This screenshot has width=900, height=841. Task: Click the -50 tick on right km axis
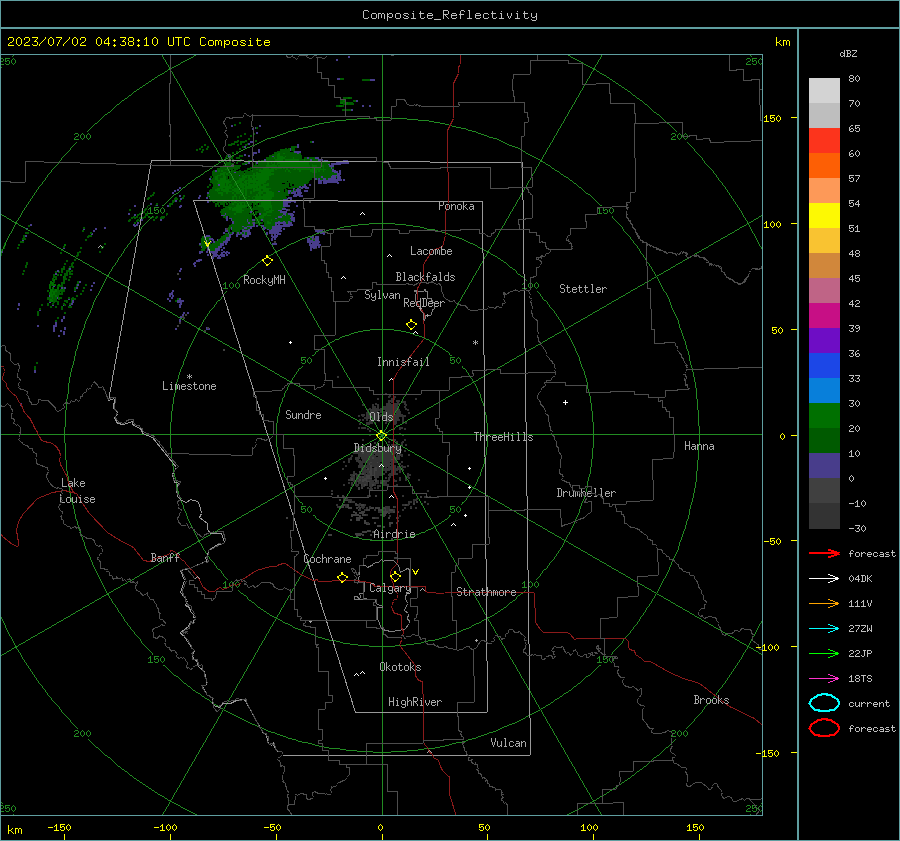(x=774, y=541)
